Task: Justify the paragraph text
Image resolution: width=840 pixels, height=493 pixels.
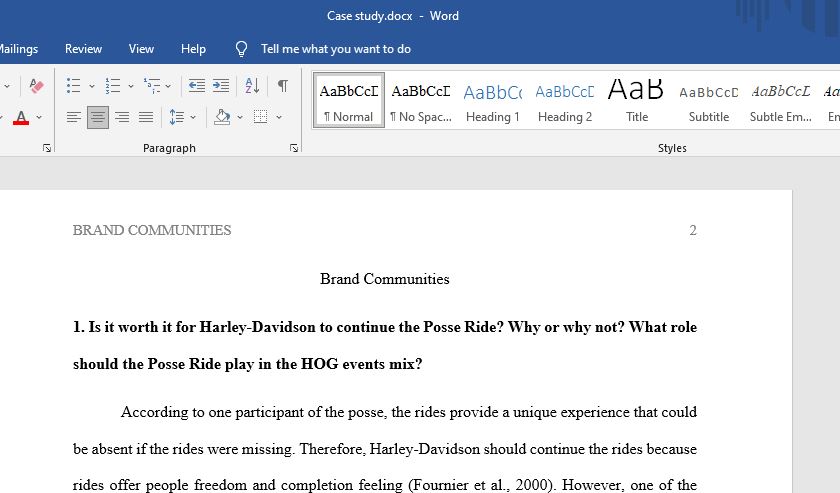Action: pyautogui.click(x=146, y=117)
